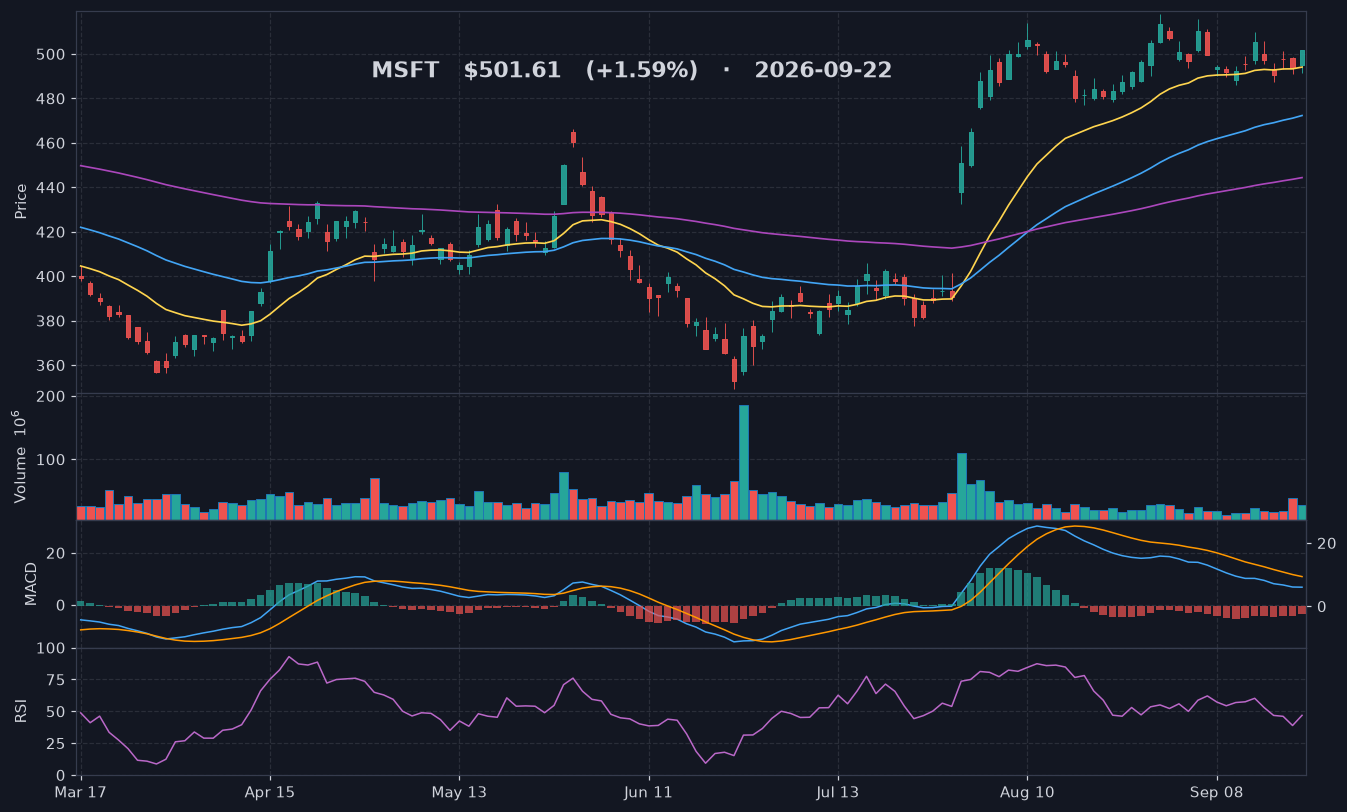
Task: Click the Aug 10 date label
Action: tap(1027, 791)
